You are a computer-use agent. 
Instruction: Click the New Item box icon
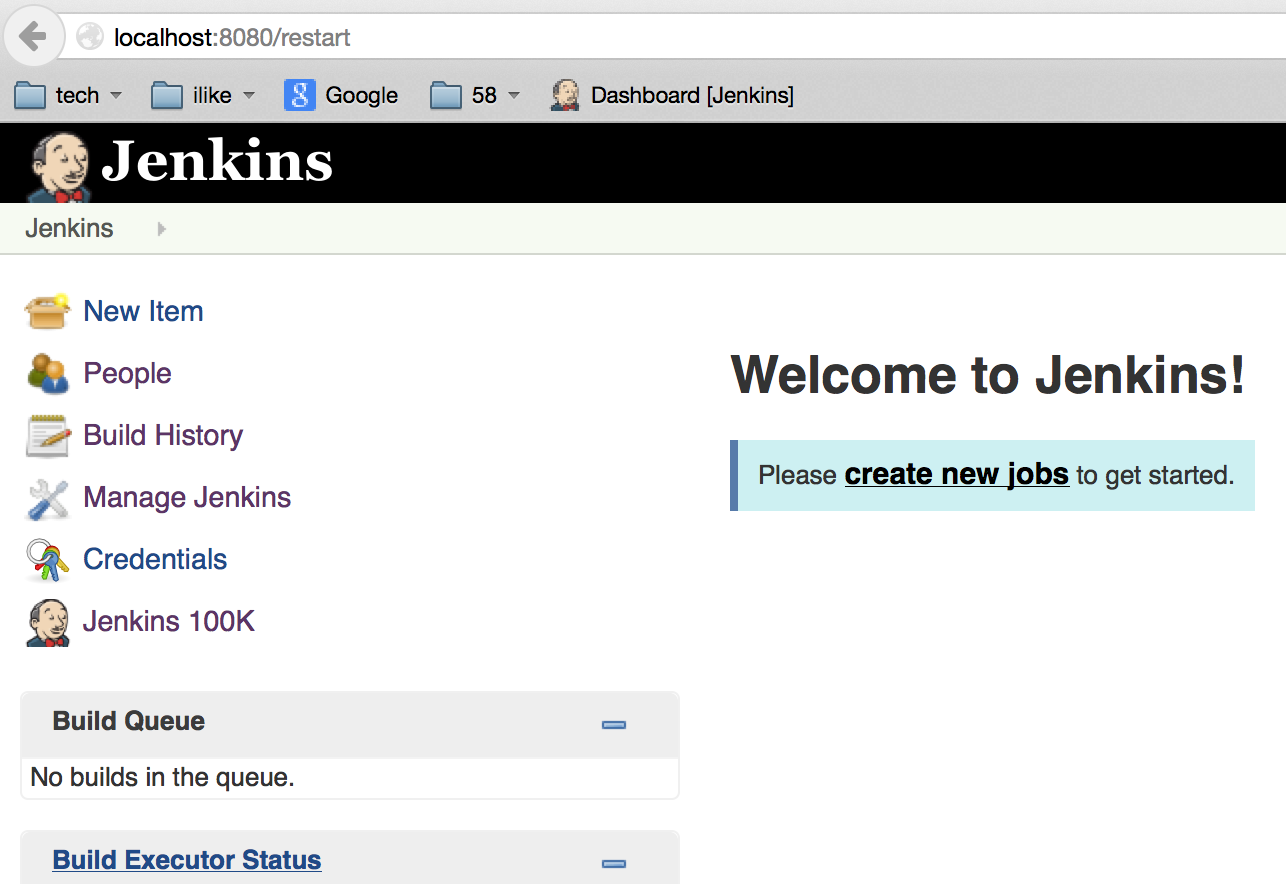click(x=47, y=312)
